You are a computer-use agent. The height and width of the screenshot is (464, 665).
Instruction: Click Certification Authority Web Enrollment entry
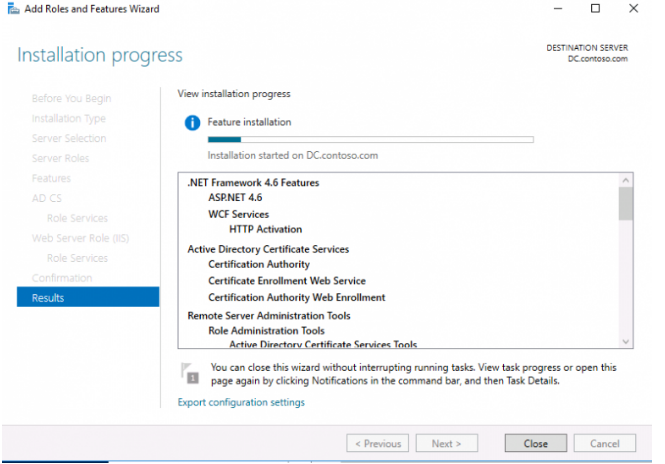pos(296,297)
